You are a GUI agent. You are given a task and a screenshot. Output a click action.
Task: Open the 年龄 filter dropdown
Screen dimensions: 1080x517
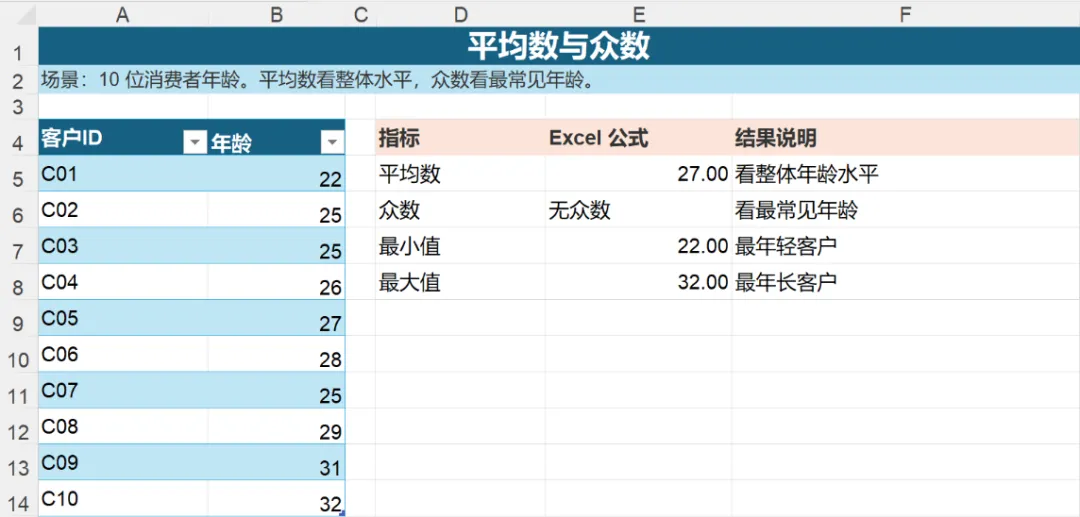click(332, 143)
